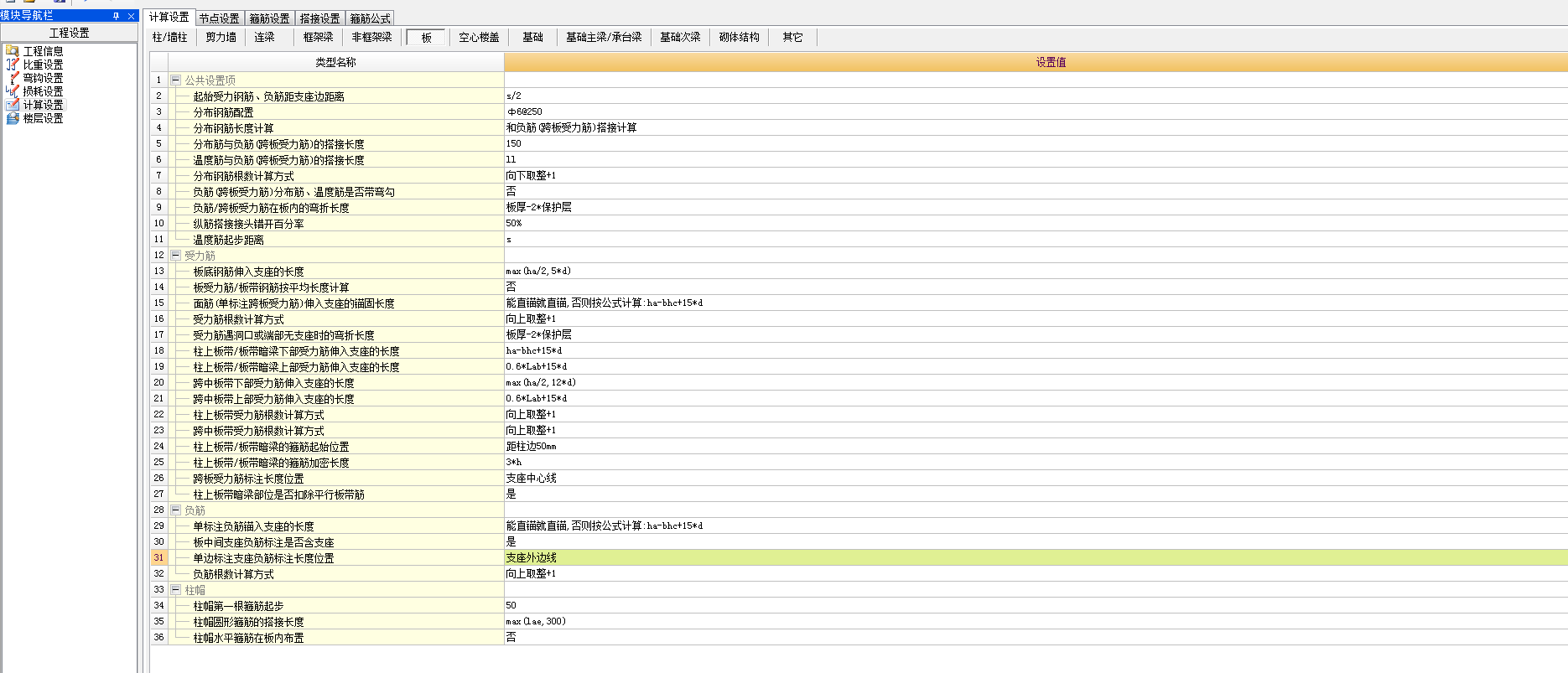Image resolution: width=1568 pixels, height=673 pixels.
Task: Click row 31 单边标注支座负筋标注长度位置
Action: [336, 558]
